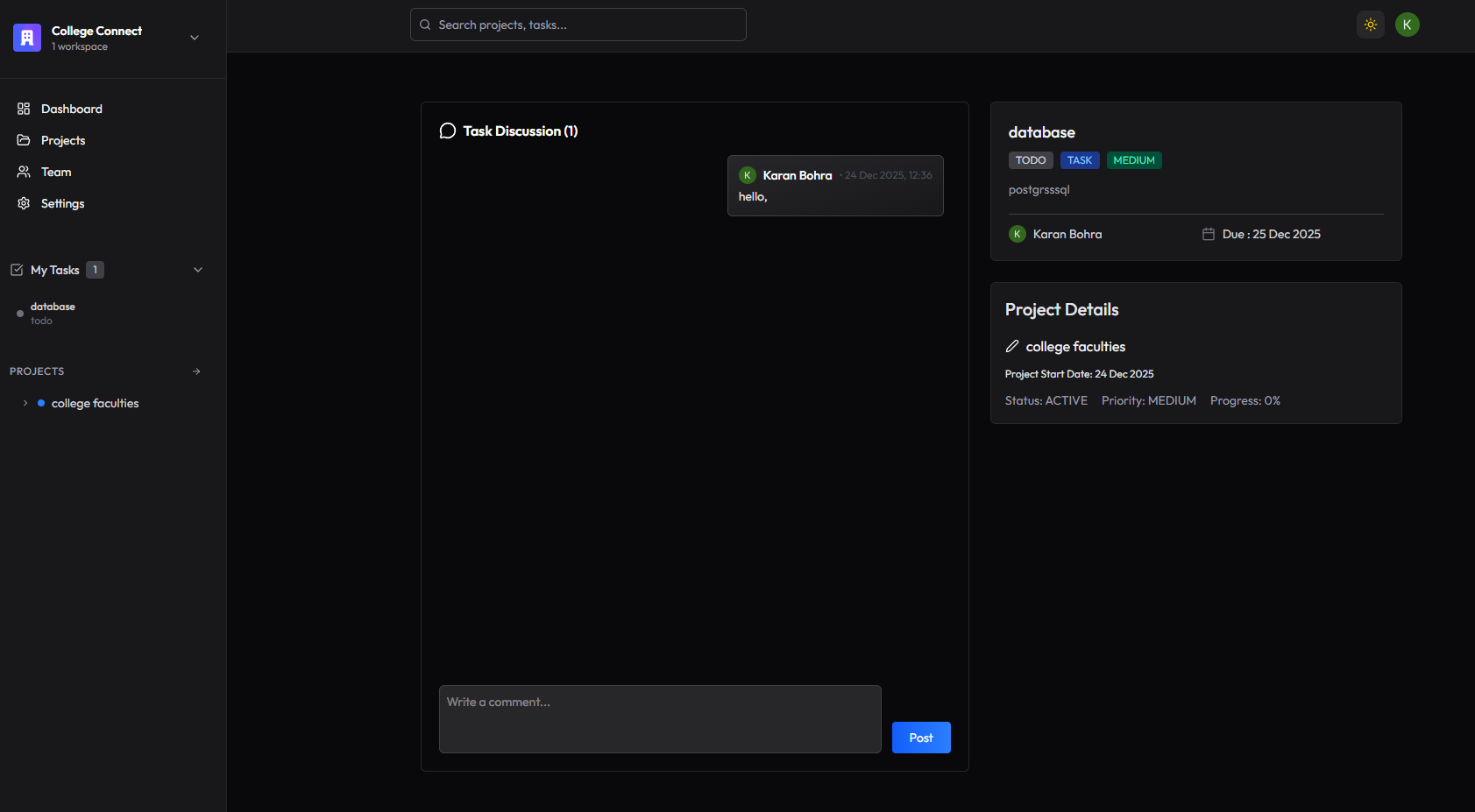Click the Task Discussion speech bubble icon
Viewport: 1475px width, 812px height.
pyautogui.click(x=447, y=131)
